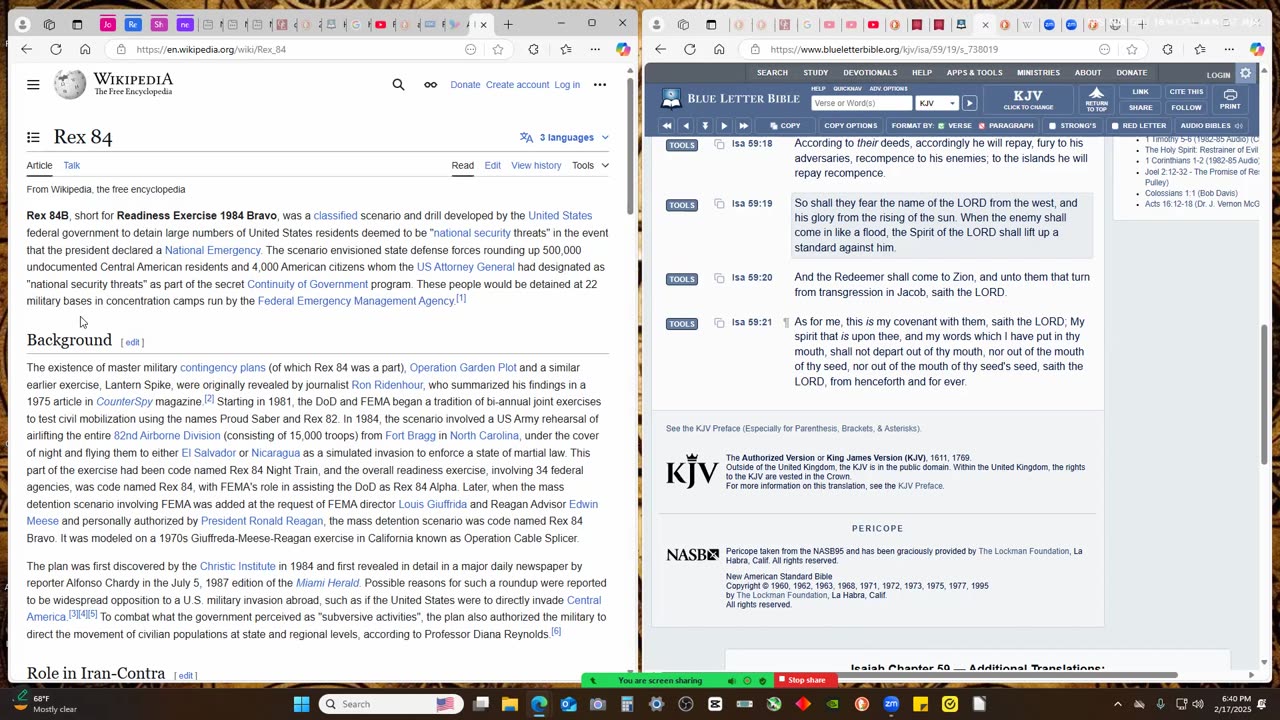
Task: Go to next chapter right arrow
Action: 724,126
